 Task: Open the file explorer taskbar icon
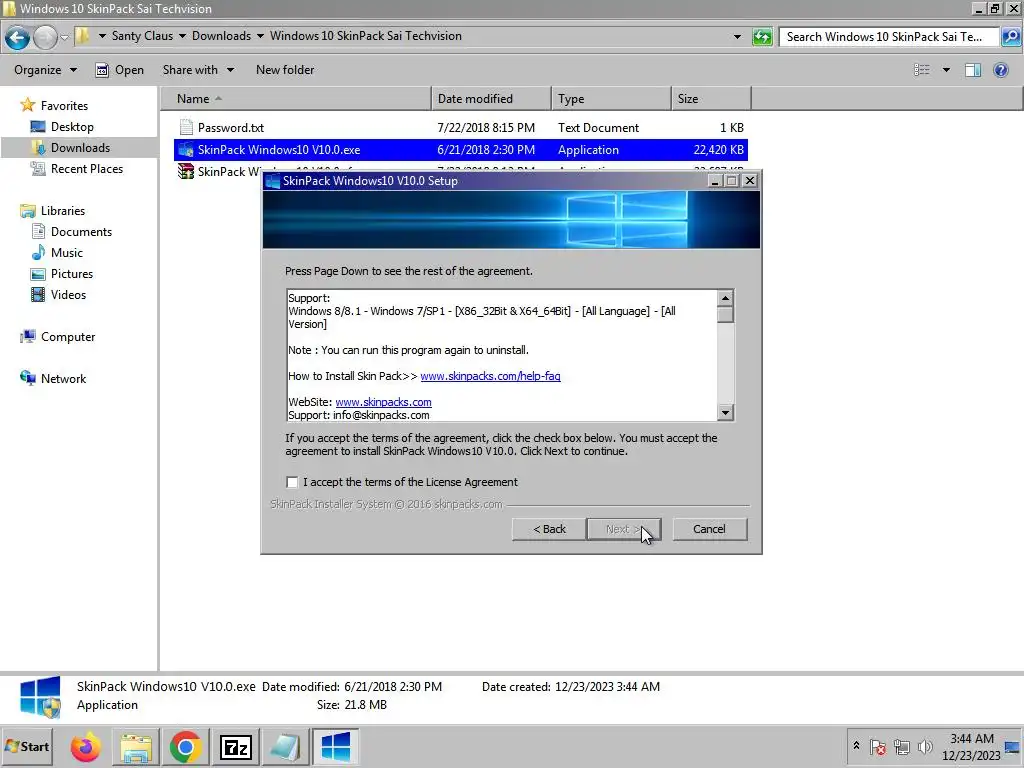pyautogui.click(x=136, y=747)
